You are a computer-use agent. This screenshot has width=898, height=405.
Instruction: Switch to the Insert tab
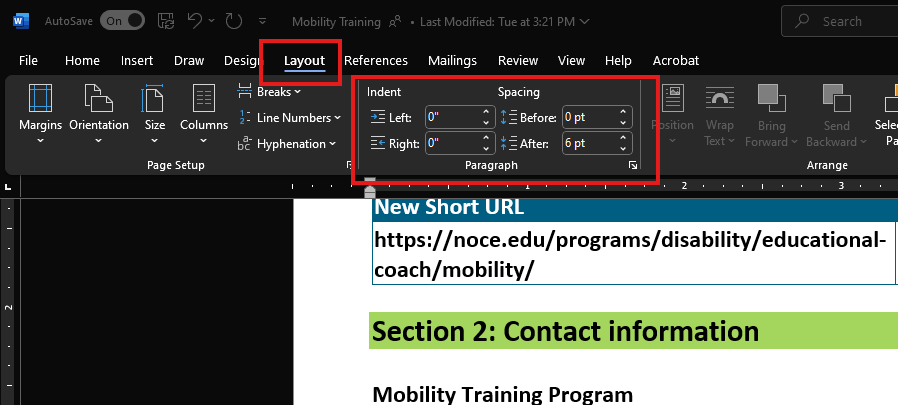[137, 61]
